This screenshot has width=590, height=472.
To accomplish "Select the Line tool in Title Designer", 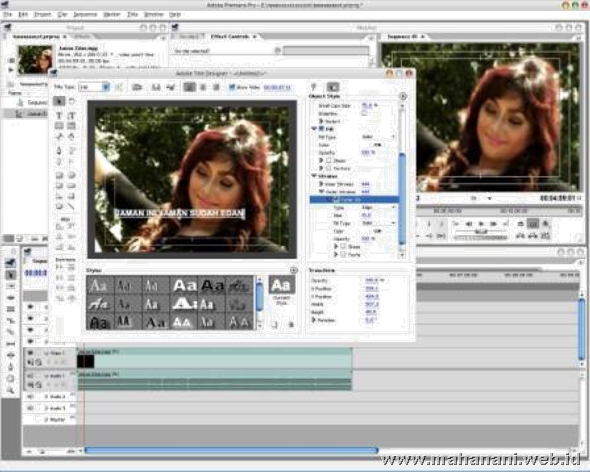I will pyautogui.click(x=71, y=207).
